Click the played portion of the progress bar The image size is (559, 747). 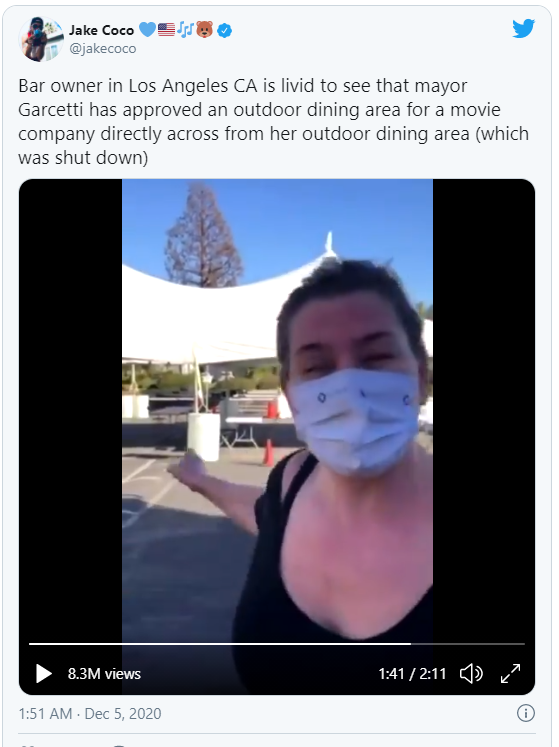pyautogui.click(x=220, y=644)
